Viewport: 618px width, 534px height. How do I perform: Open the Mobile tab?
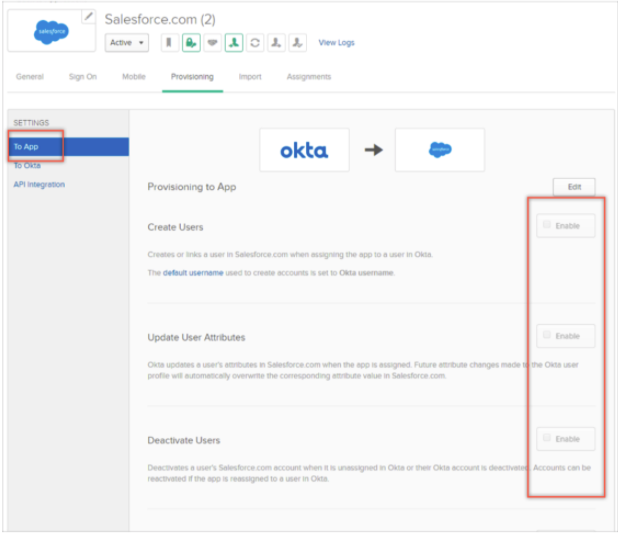(134, 77)
